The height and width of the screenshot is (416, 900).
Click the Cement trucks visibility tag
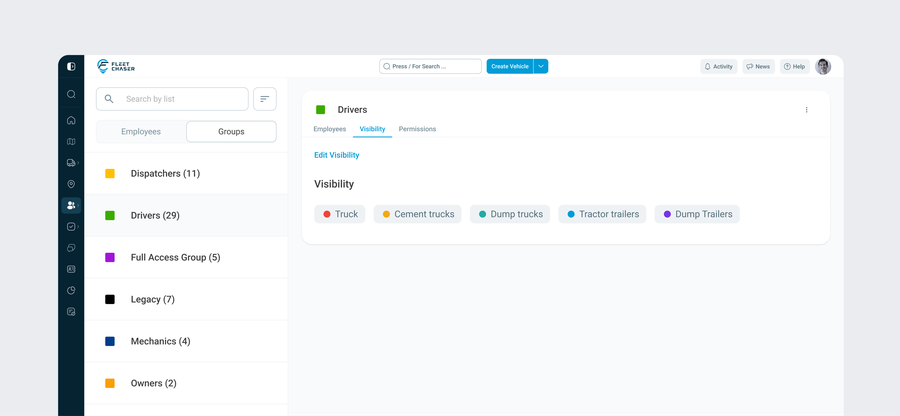pos(417,214)
